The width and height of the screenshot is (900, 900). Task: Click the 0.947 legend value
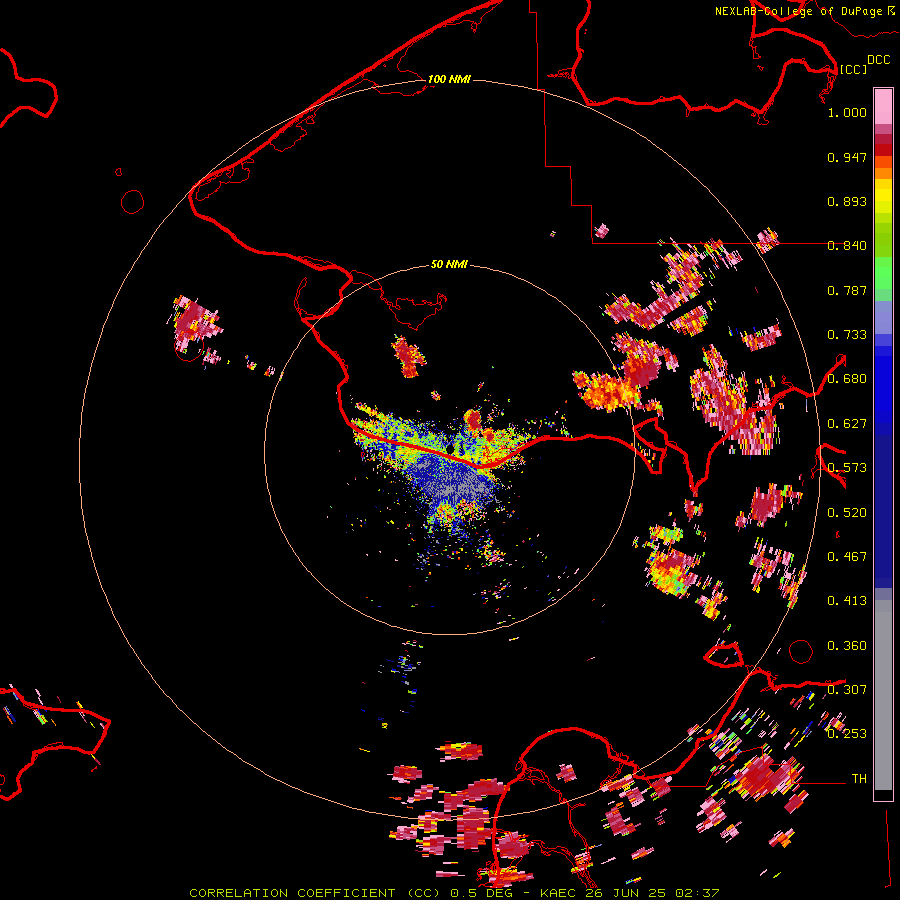click(847, 157)
